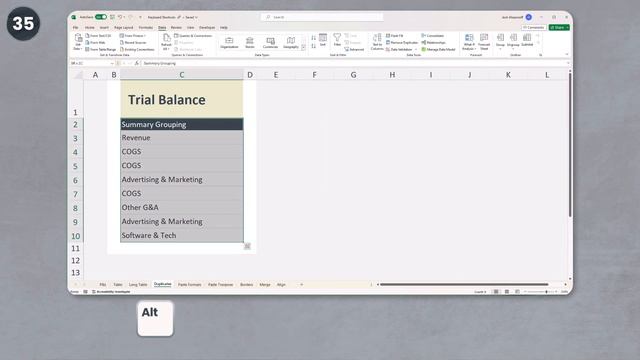Image resolution: width=640 pixels, height=360 pixels.
Task: Open the Long Table sheet tab
Action: 138,284
